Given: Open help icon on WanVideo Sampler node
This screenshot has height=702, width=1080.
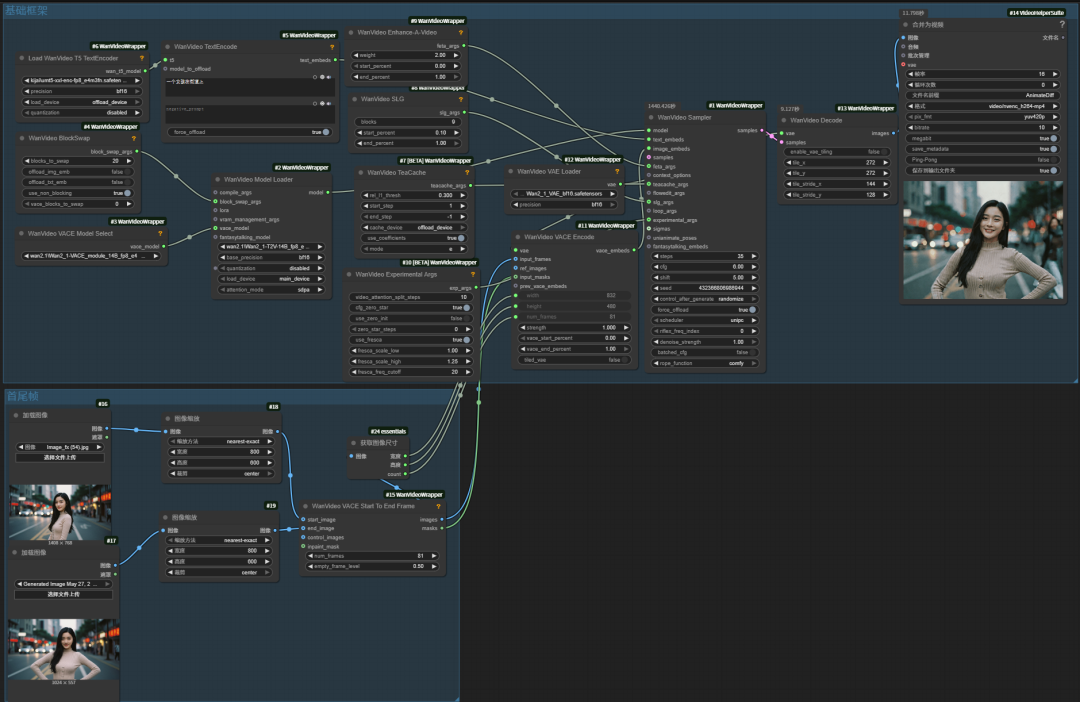Looking at the screenshot, I should [758, 117].
